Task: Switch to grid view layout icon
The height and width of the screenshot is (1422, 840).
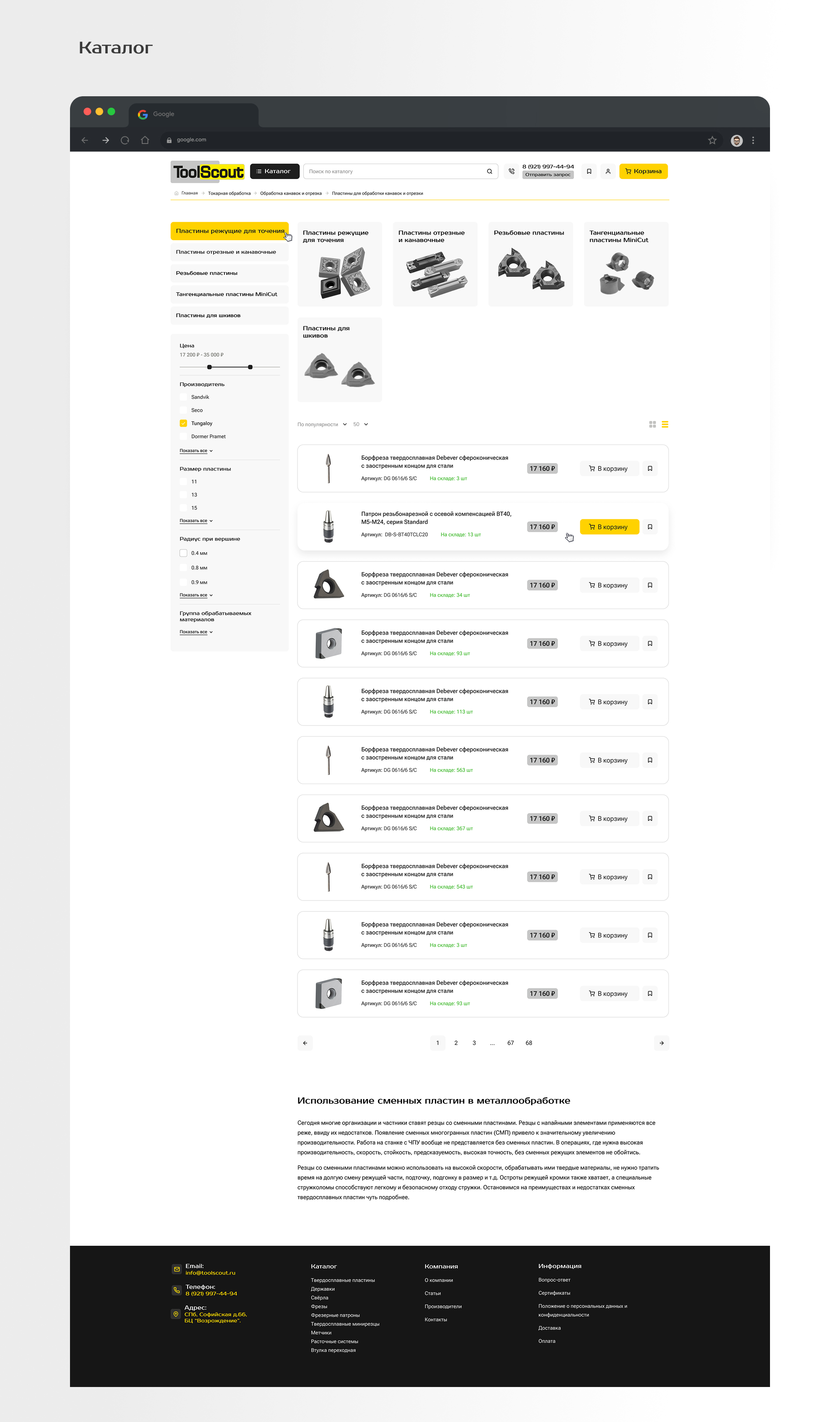Action: 652,424
